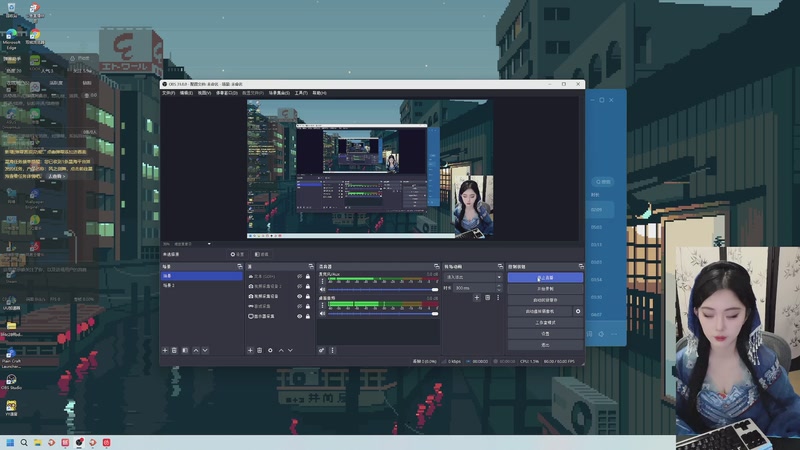
Task: Increase transition duration with up arrow
Action: (499, 286)
